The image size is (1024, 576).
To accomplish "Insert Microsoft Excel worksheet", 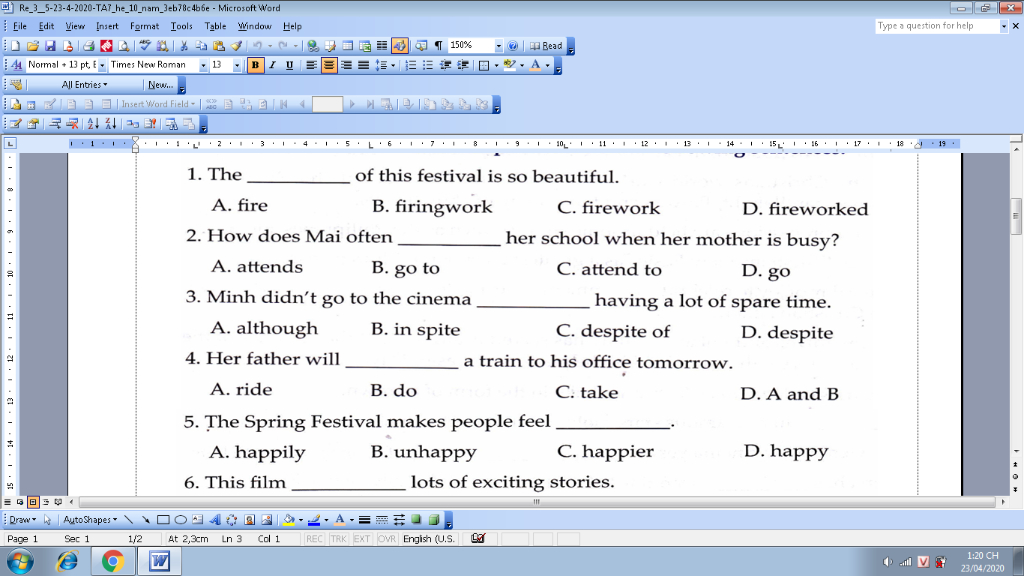I will 365,46.
